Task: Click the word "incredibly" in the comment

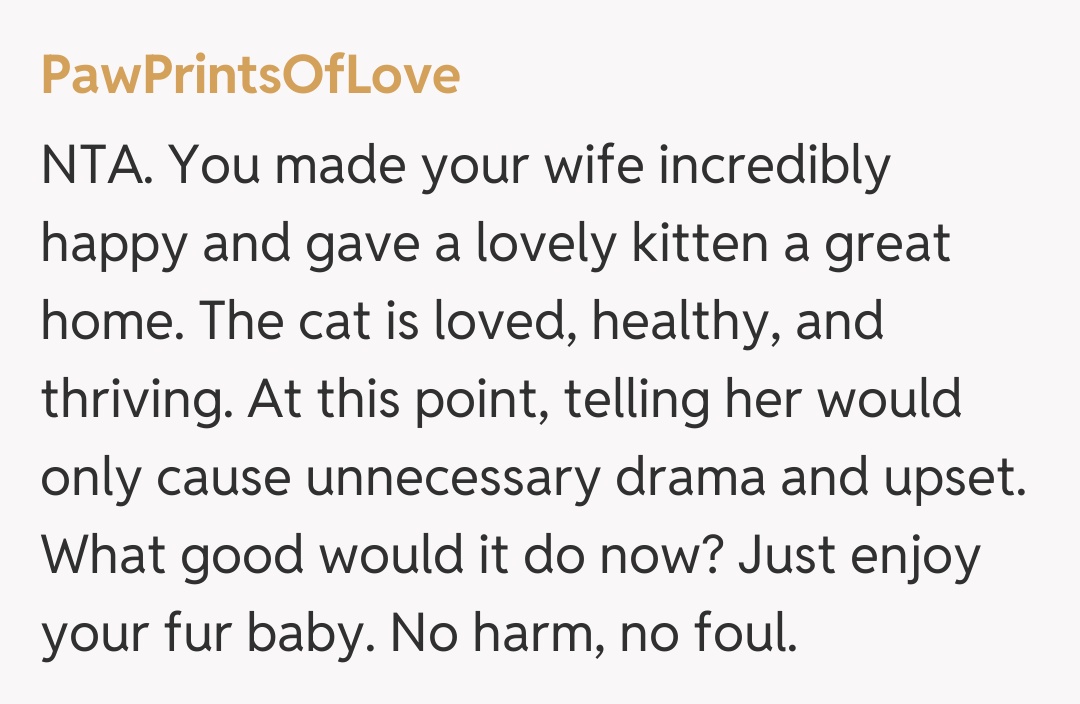Action: 774,166
